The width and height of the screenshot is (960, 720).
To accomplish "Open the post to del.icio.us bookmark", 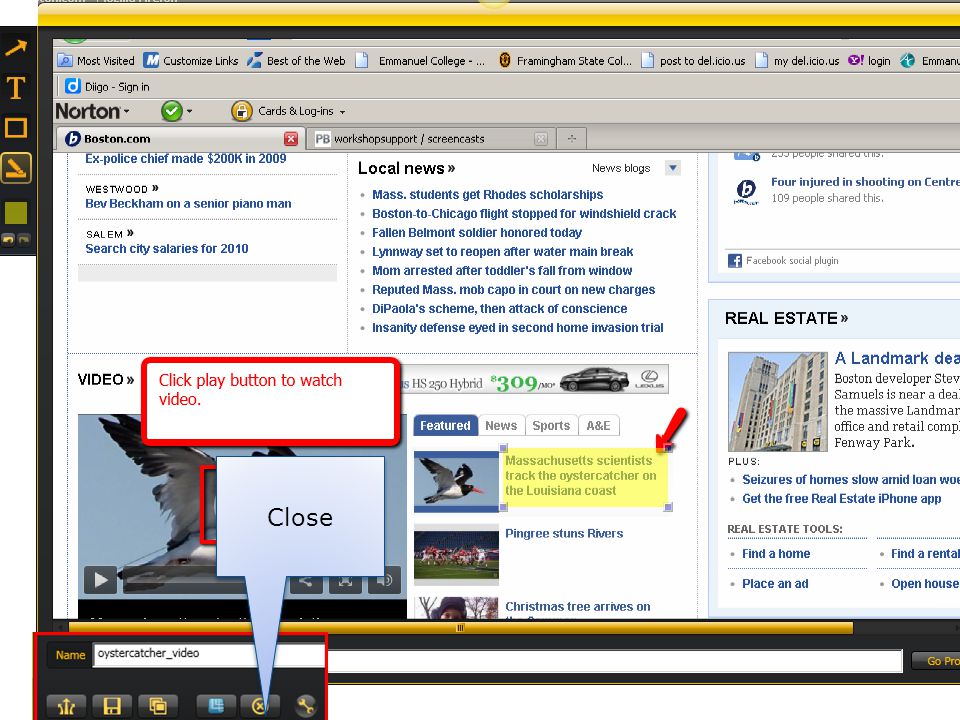I will [x=693, y=61].
